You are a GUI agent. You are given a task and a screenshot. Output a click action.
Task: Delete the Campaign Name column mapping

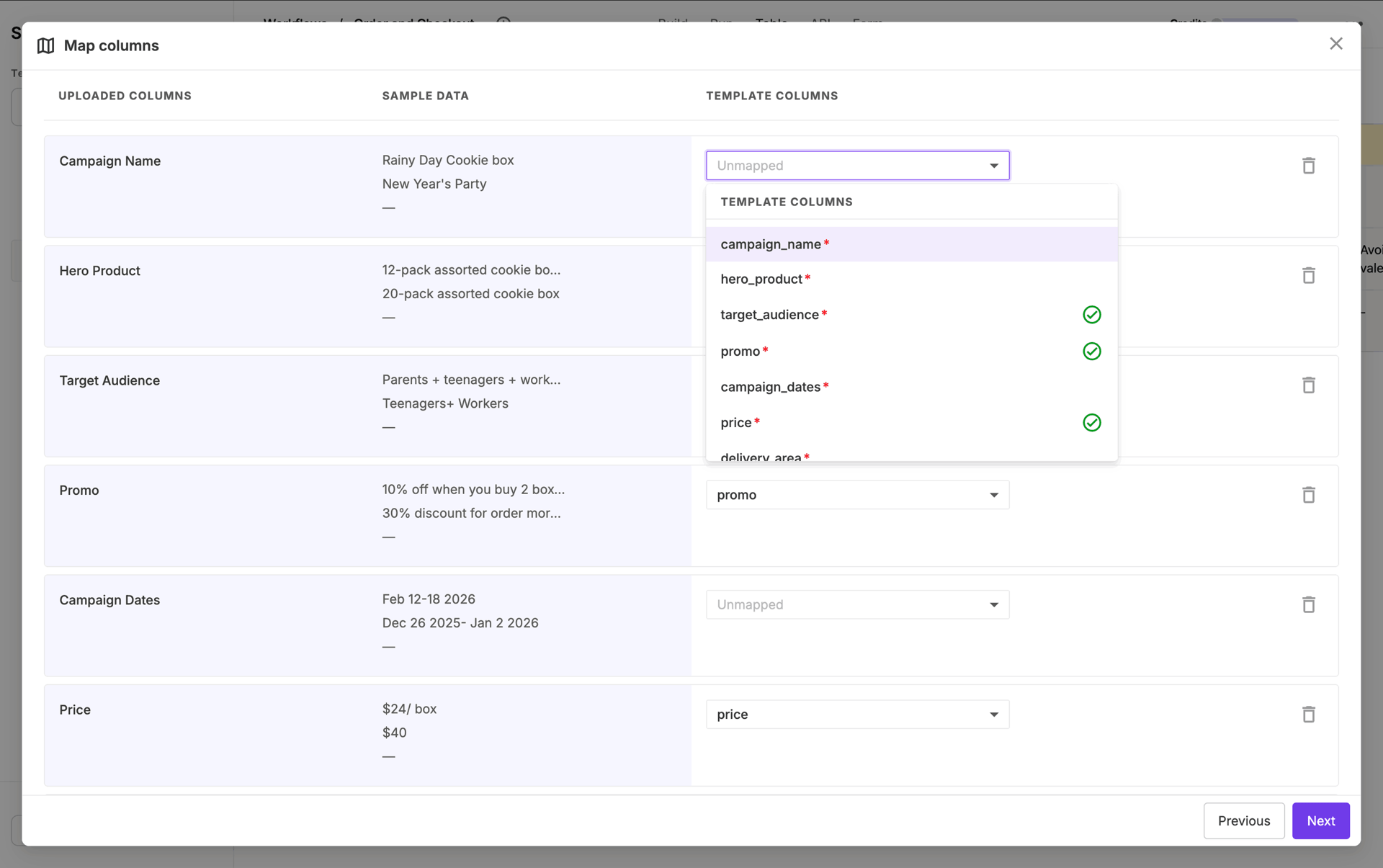click(1309, 166)
